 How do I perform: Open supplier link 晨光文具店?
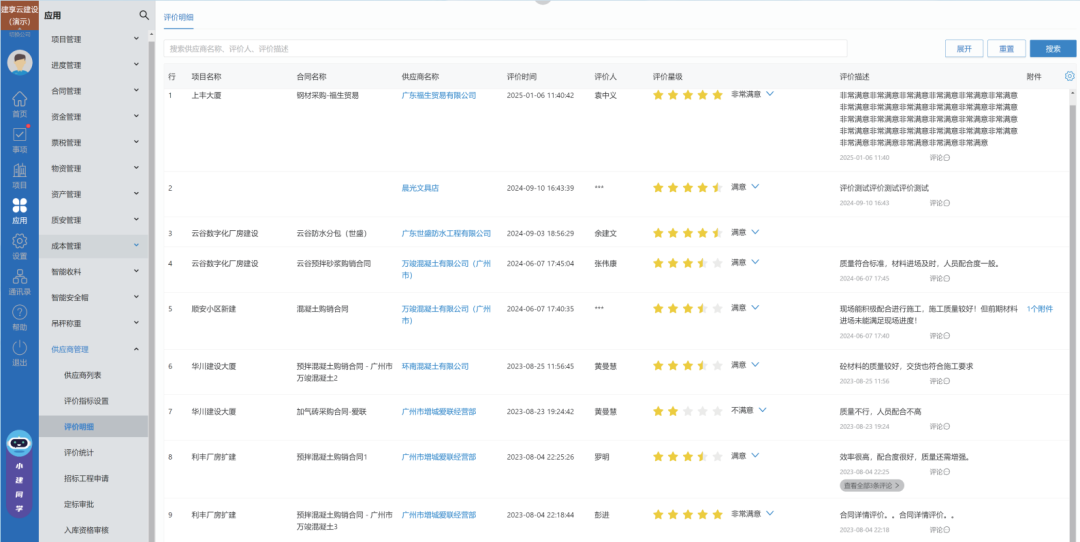[x=420, y=187]
